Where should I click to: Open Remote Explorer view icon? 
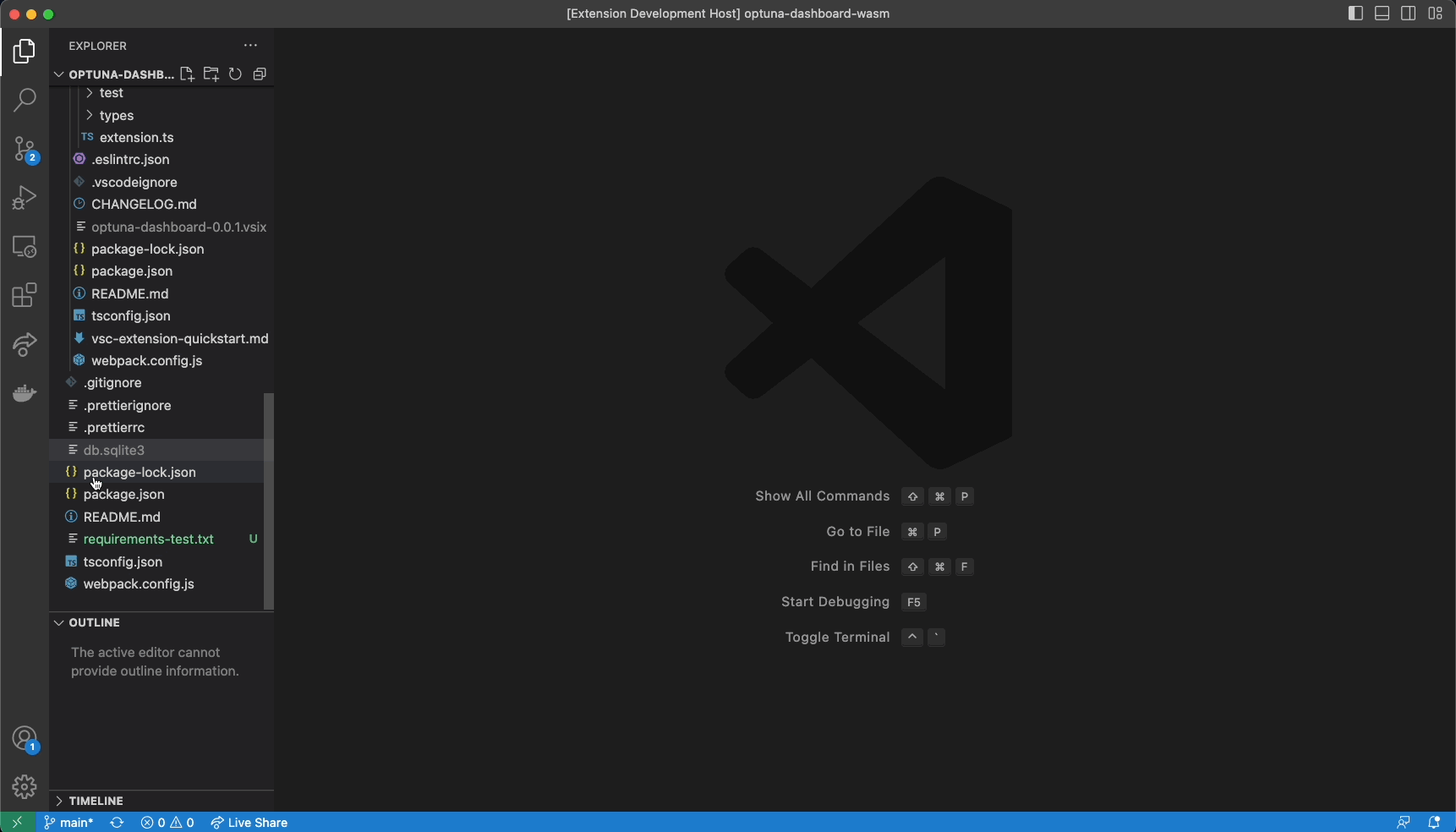(25, 247)
